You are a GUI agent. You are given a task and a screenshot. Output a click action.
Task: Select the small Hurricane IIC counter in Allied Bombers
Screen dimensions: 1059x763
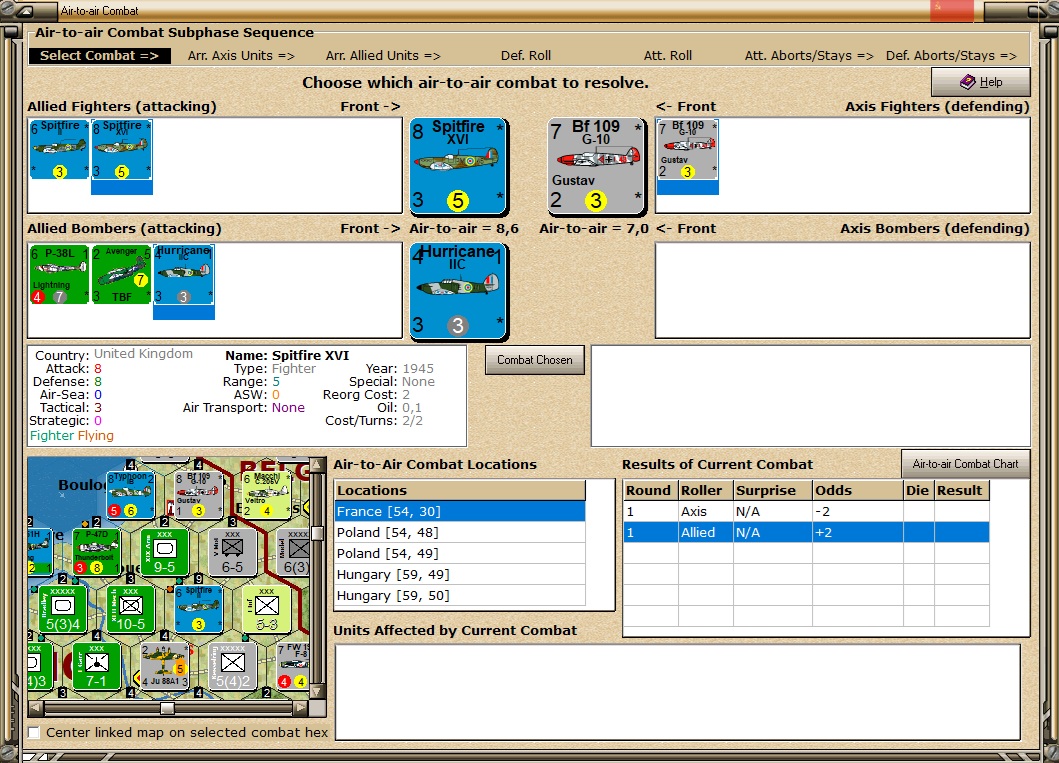(x=184, y=274)
